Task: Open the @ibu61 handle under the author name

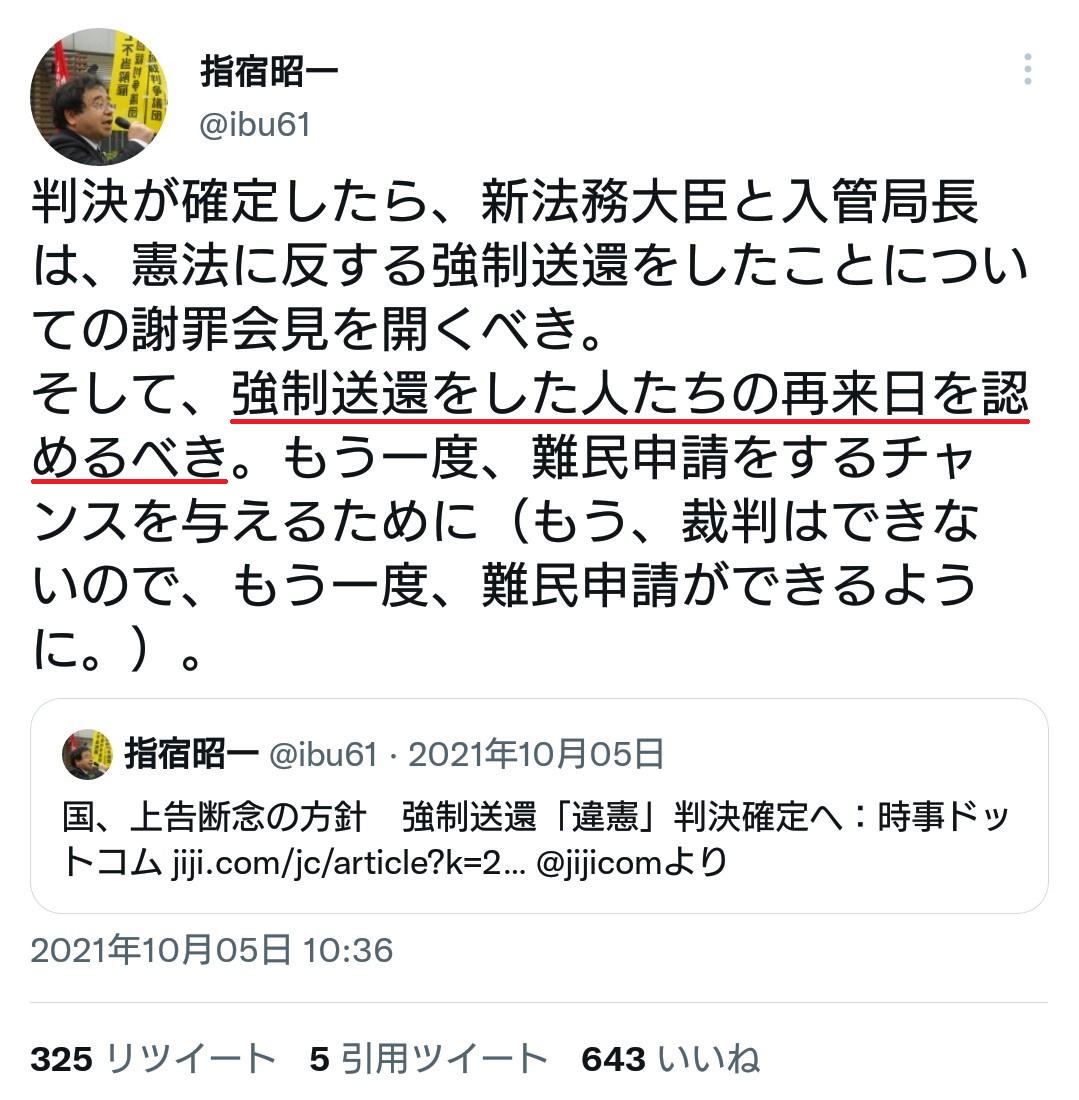Action: (255, 125)
